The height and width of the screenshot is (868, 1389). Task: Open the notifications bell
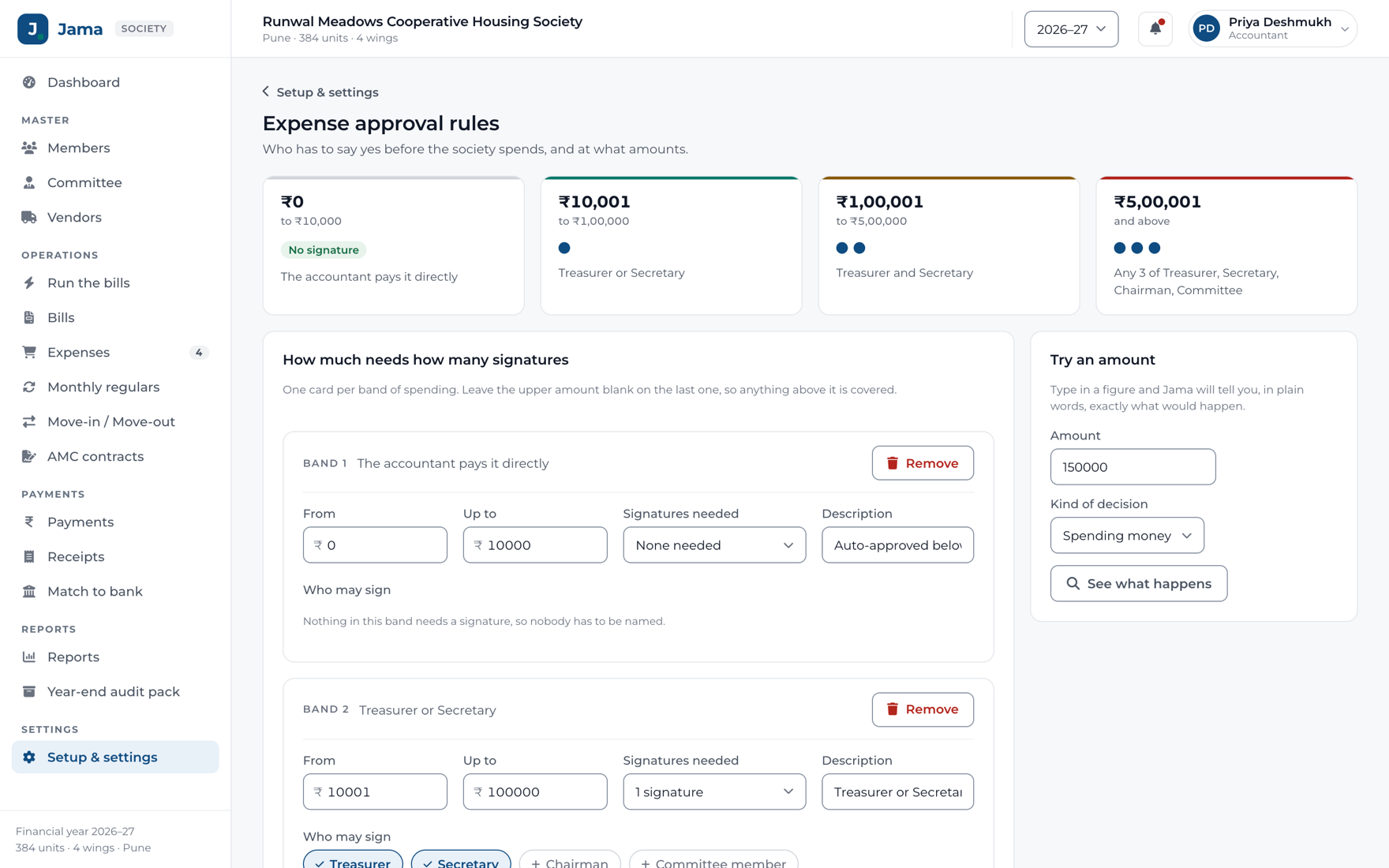click(1155, 29)
